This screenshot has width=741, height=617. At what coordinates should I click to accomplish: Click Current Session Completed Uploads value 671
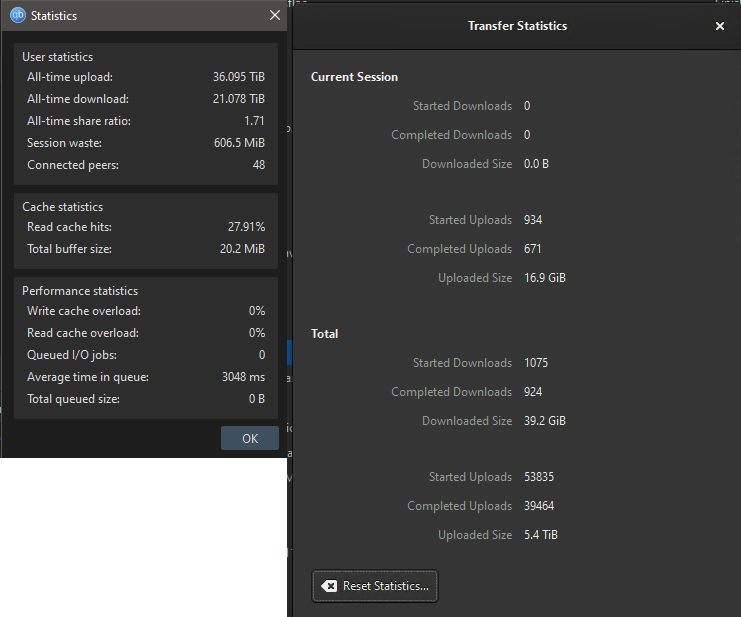tap(533, 249)
